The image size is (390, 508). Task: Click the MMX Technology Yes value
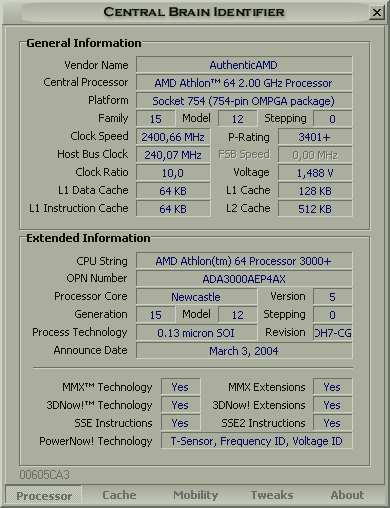[x=181, y=387]
